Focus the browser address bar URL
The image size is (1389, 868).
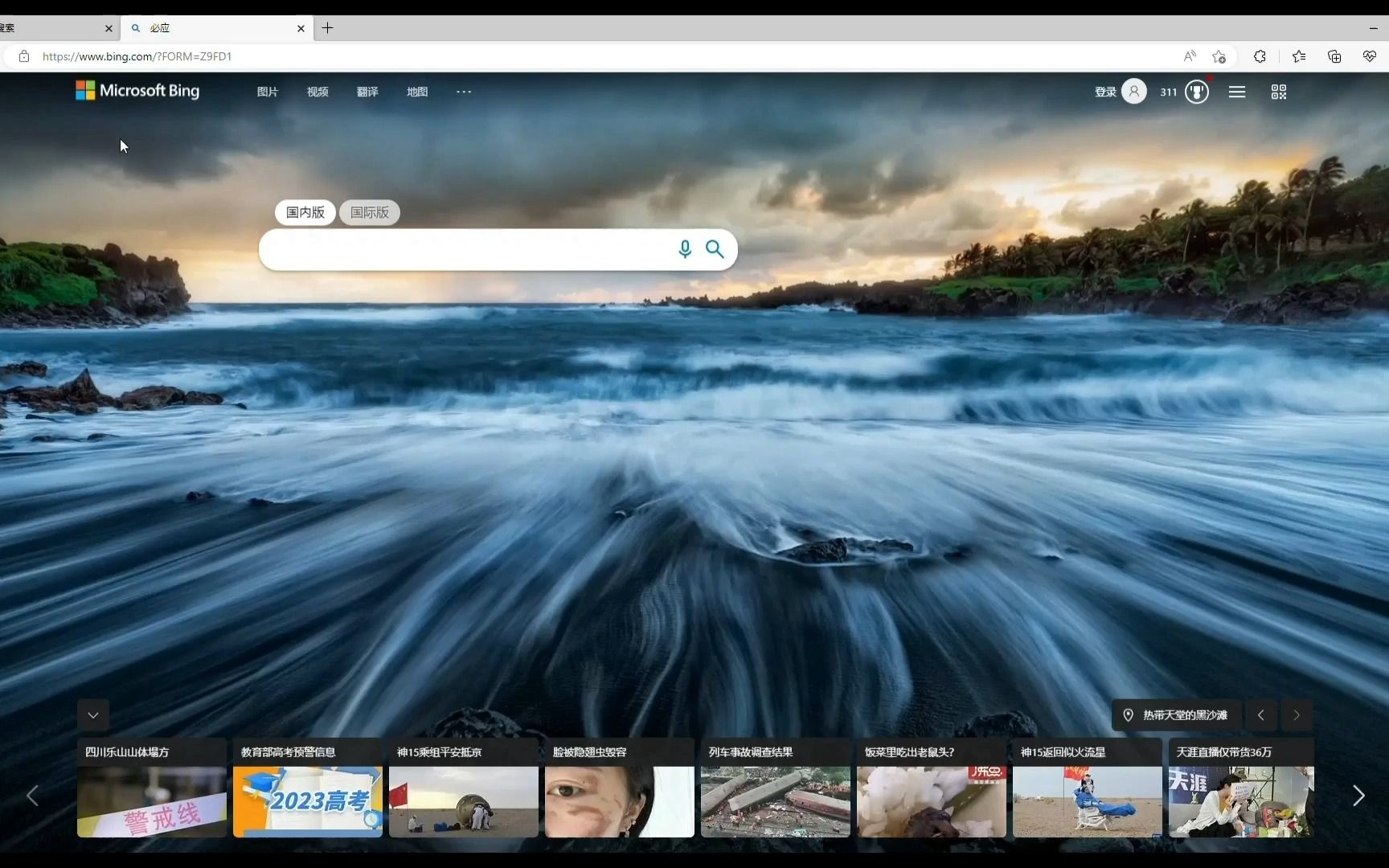[137, 56]
